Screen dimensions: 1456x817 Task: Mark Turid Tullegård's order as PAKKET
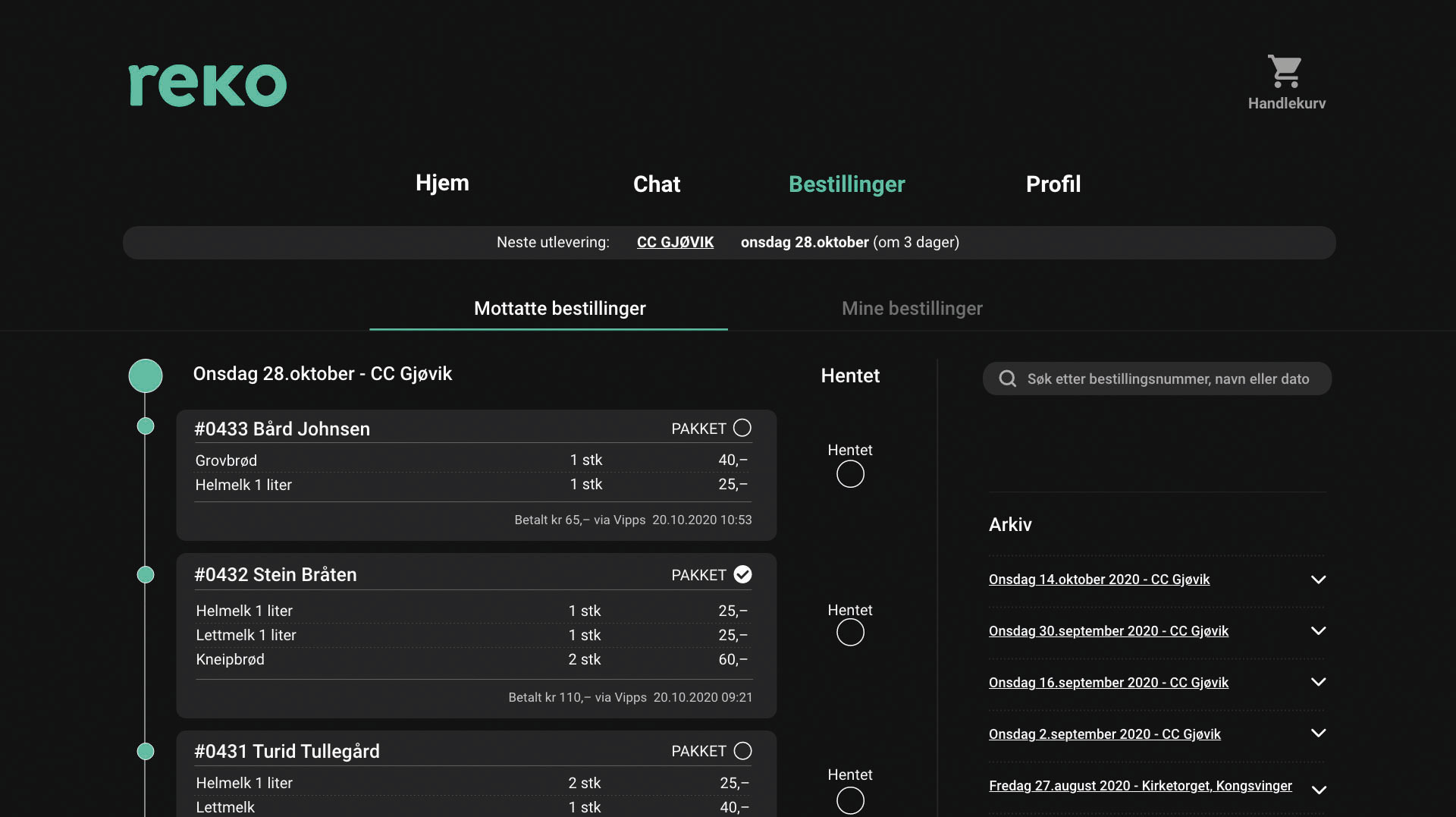click(x=742, y=750)
